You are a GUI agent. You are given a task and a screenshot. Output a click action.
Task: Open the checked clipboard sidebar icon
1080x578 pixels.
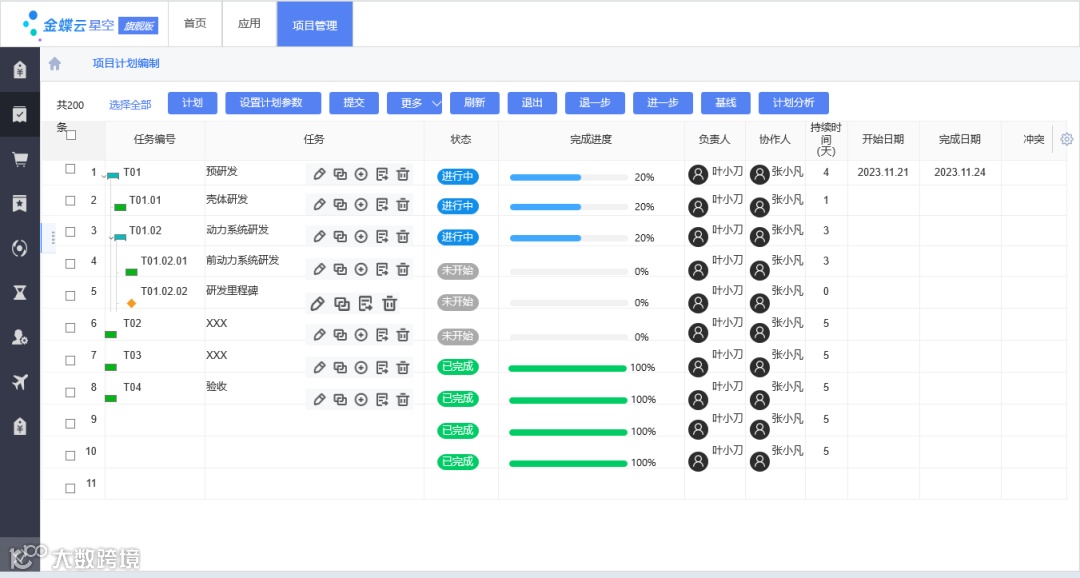tap(20, 114)
